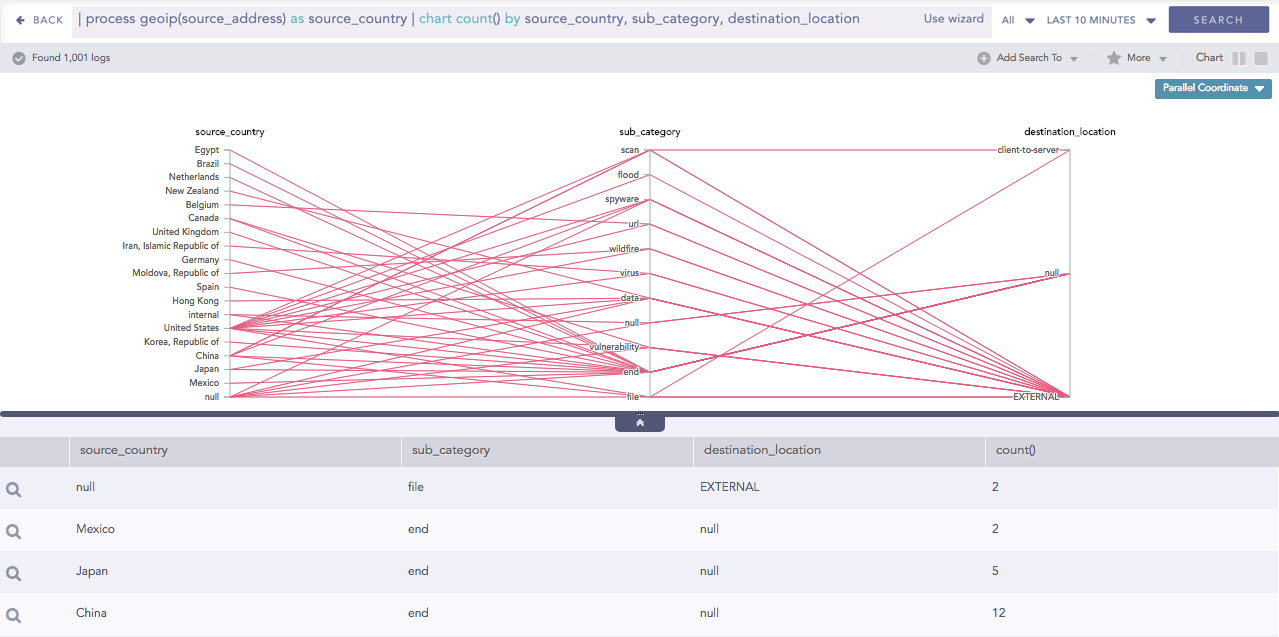Open the All repositories dropdown
Viewport: 1279px width, 637px height.
[x=1018, y=20]
